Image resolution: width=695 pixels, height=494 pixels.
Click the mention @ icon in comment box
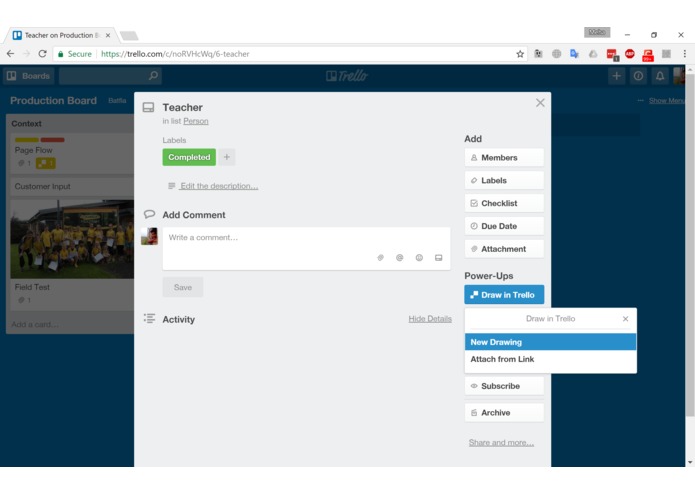[x=399, y=258]
